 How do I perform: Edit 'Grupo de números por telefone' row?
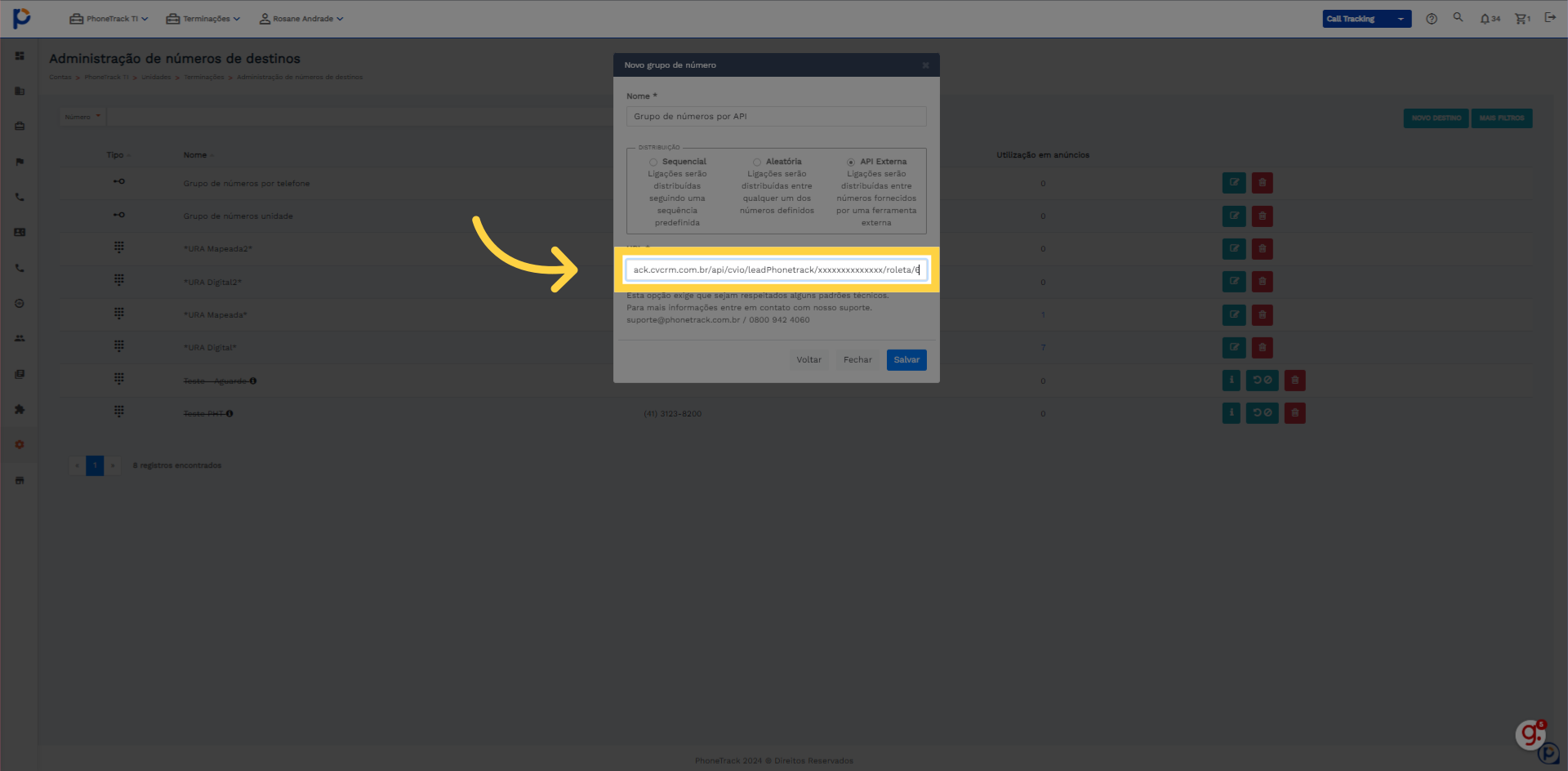pos(1234,183)
